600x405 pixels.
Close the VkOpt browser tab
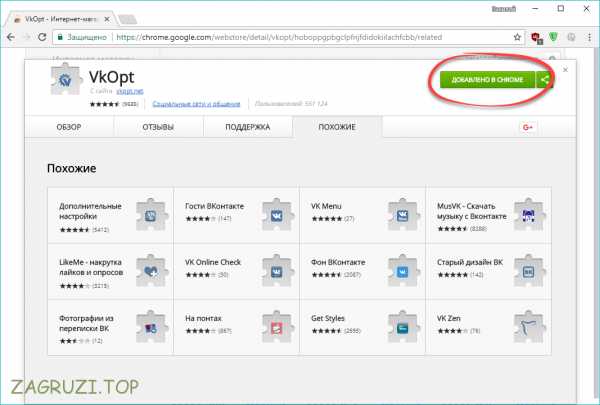(107, 19)
